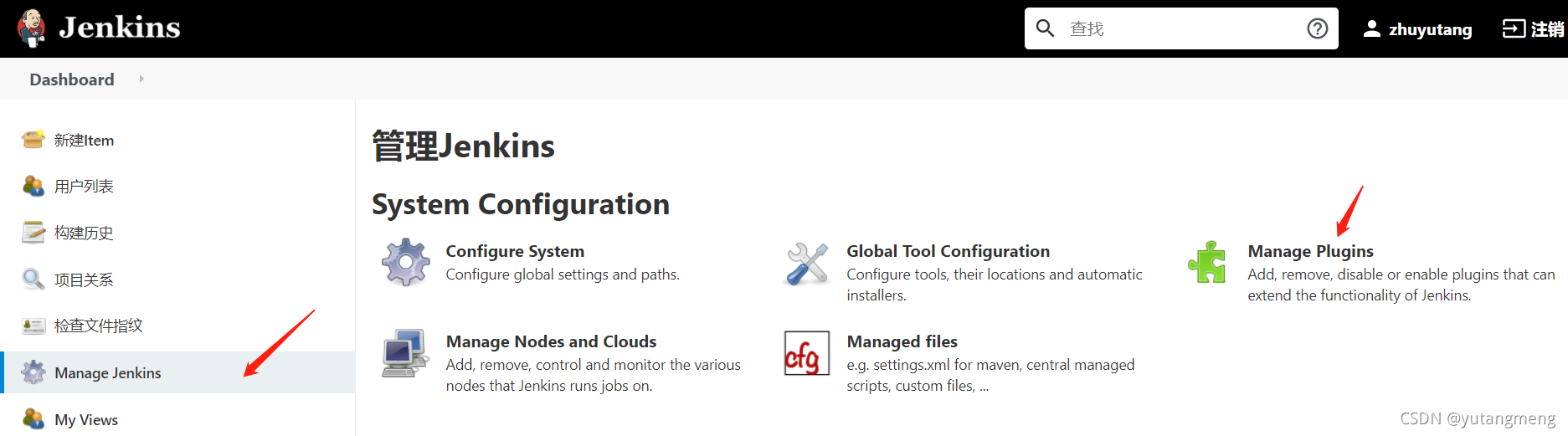Open 项目关系 in the sidebar
This screenshot has height=436, width=1568.
point(84,280)
